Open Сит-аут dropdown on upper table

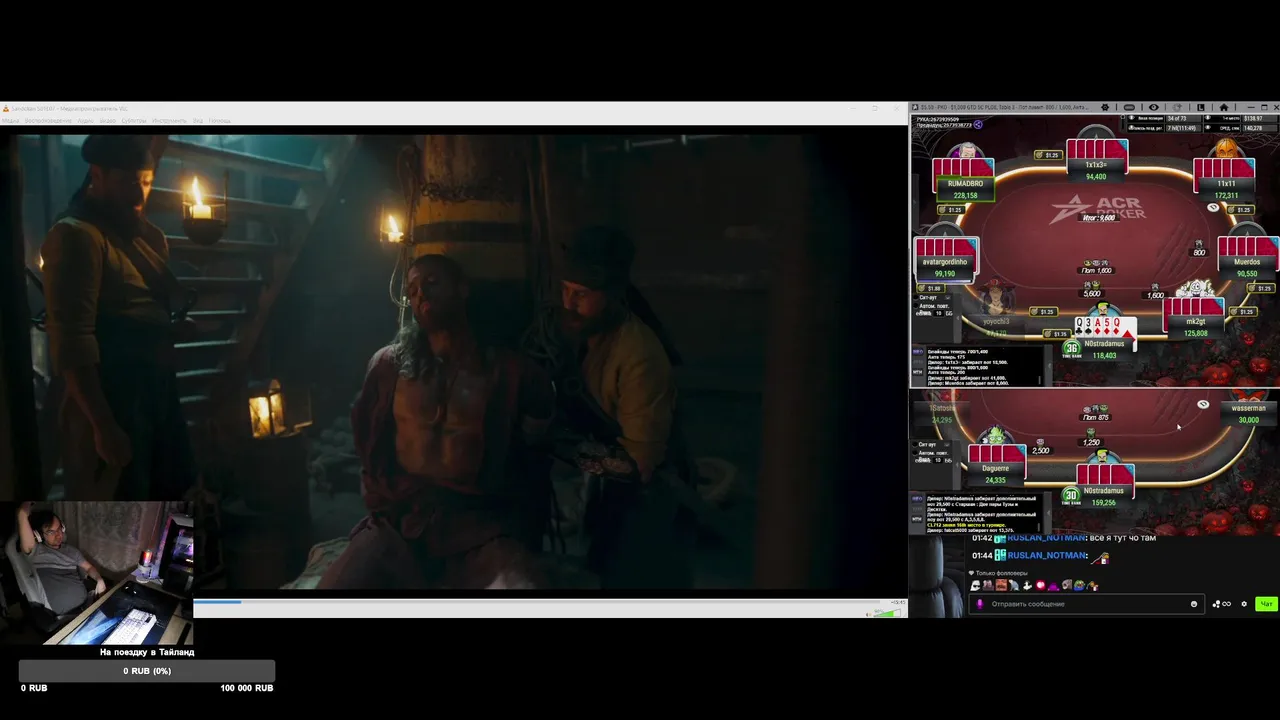[x=947, y=297]
